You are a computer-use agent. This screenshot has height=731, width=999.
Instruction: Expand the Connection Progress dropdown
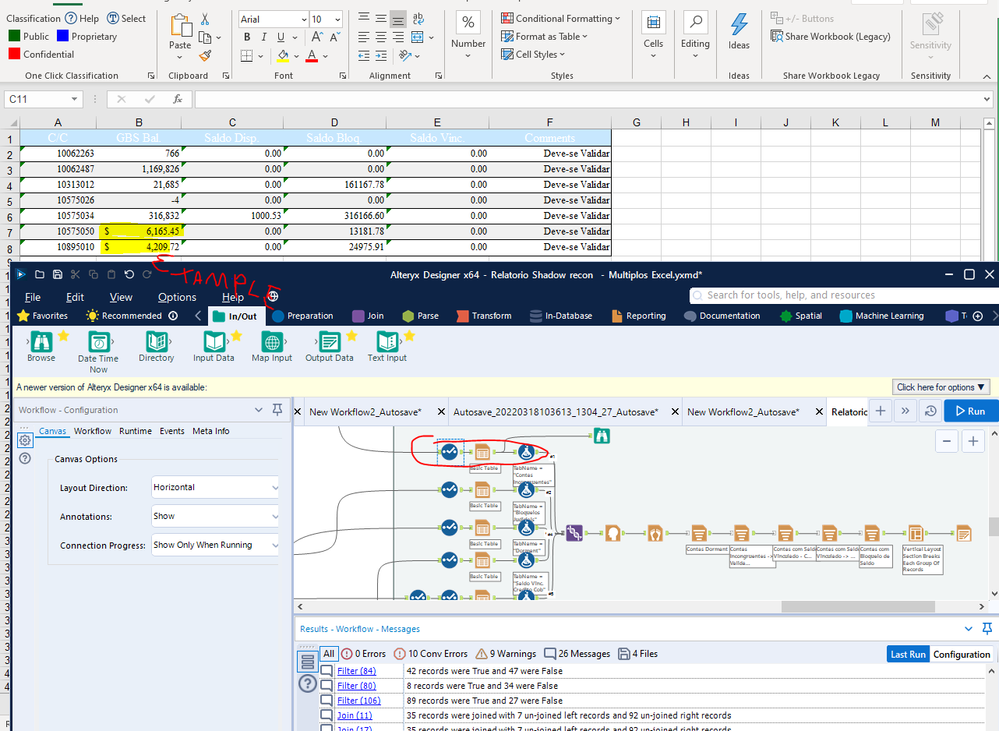(x=215, y=546)
